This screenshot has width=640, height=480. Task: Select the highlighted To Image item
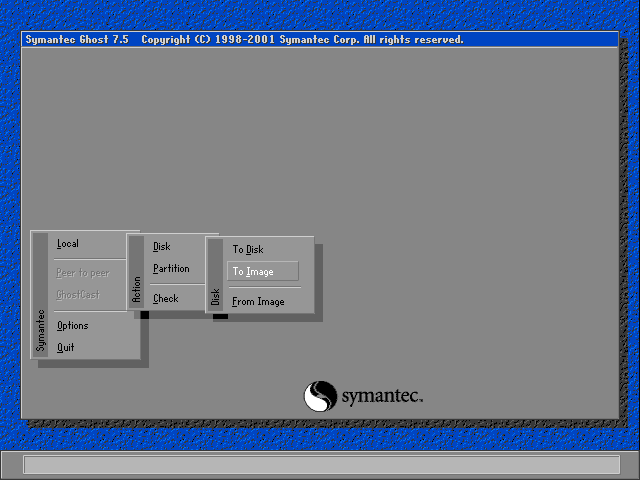[263, 271]
